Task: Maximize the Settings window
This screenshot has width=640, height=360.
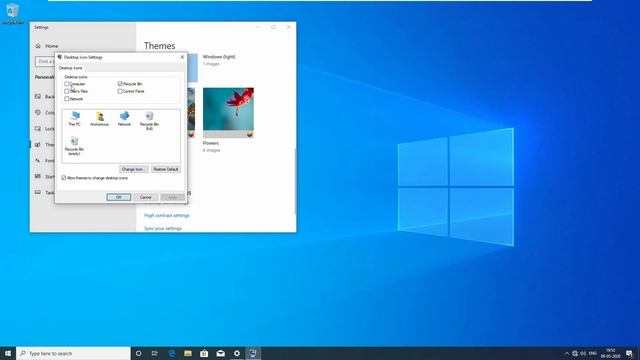Action: pos(273,27)
